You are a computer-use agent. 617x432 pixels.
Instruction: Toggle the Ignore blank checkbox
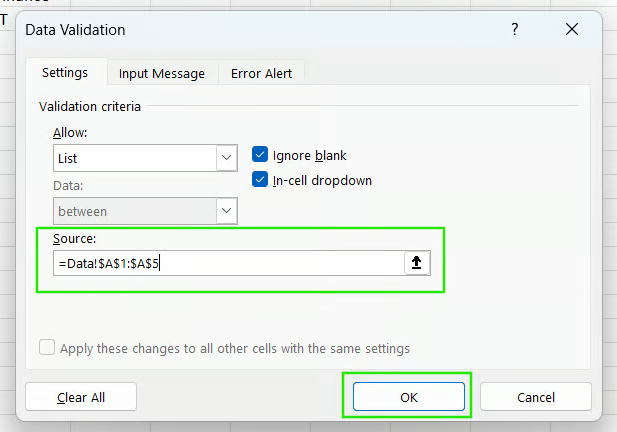261,155
